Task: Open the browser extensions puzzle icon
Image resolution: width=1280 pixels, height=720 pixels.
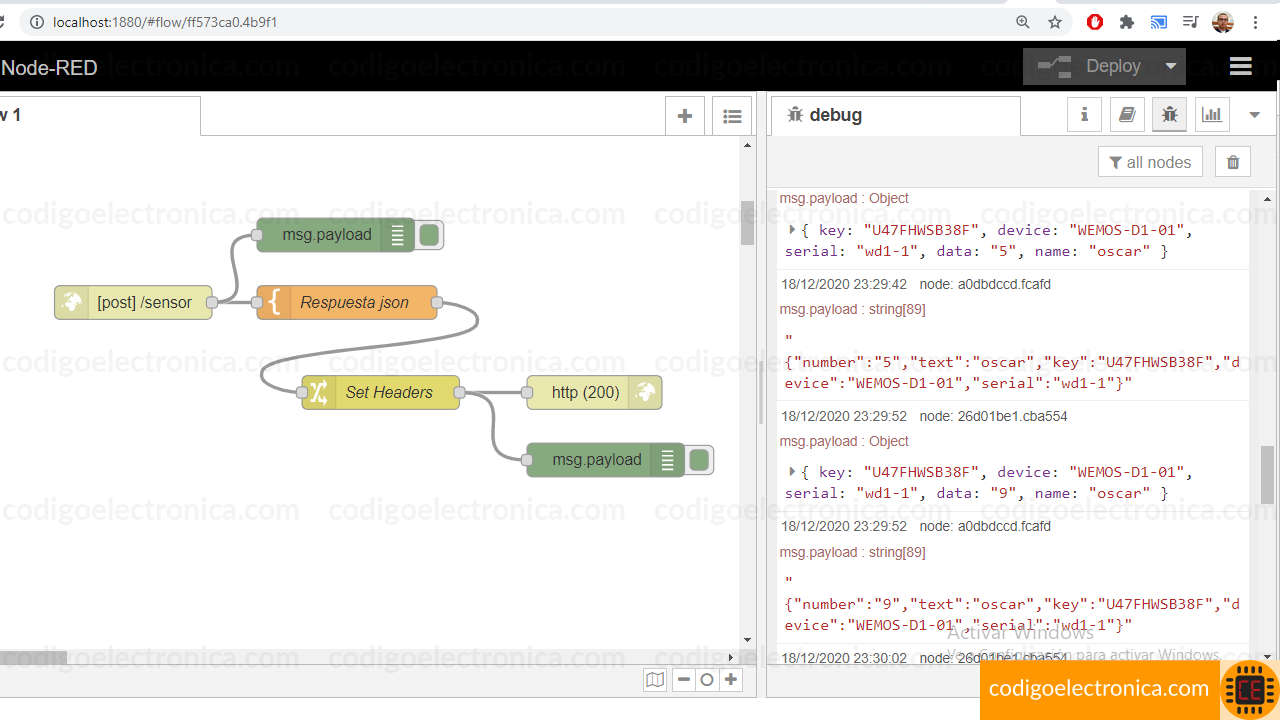Action: [1127, 22]
